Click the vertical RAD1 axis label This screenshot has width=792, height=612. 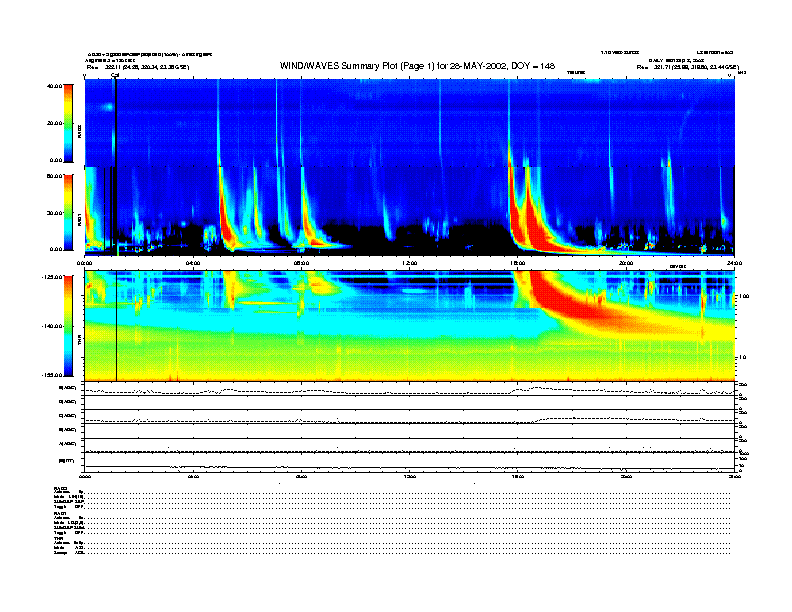(x=79, y=219)
